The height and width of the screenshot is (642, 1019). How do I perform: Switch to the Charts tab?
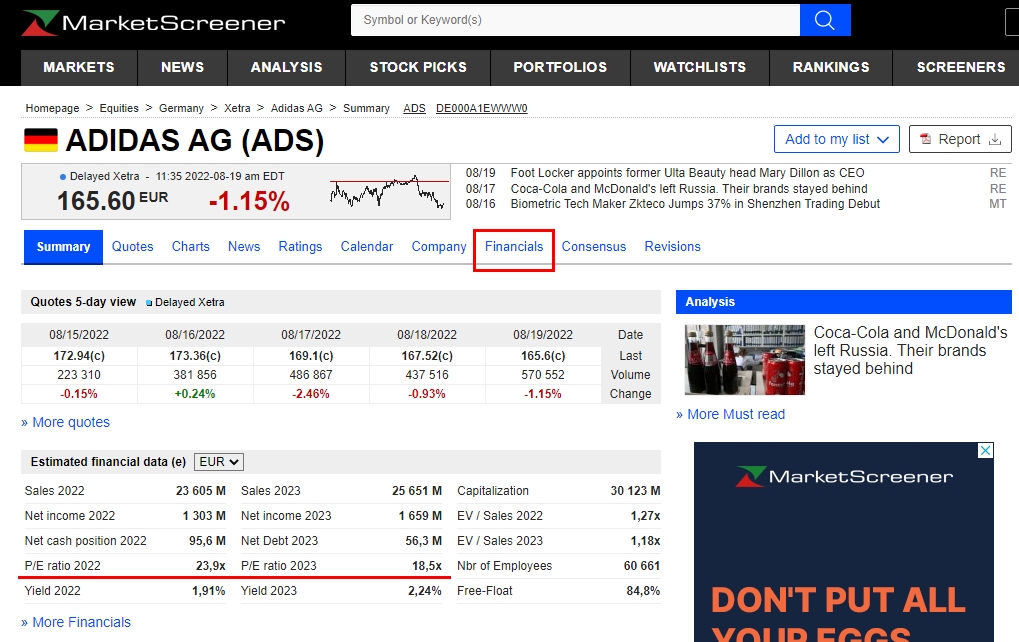point(190,247)
